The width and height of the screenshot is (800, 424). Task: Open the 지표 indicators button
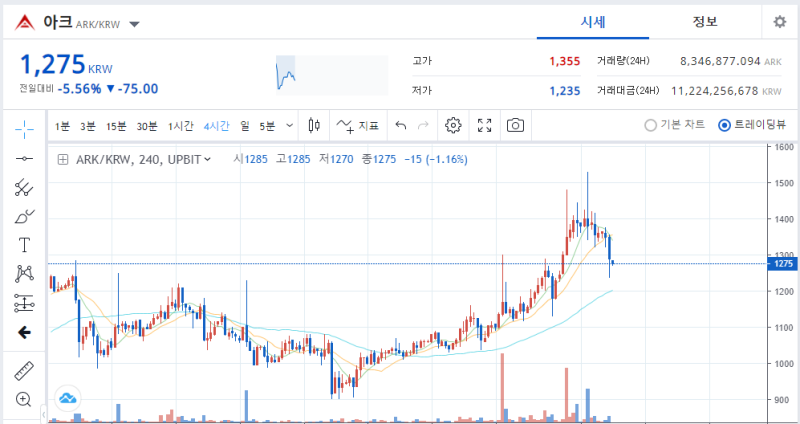358,125
